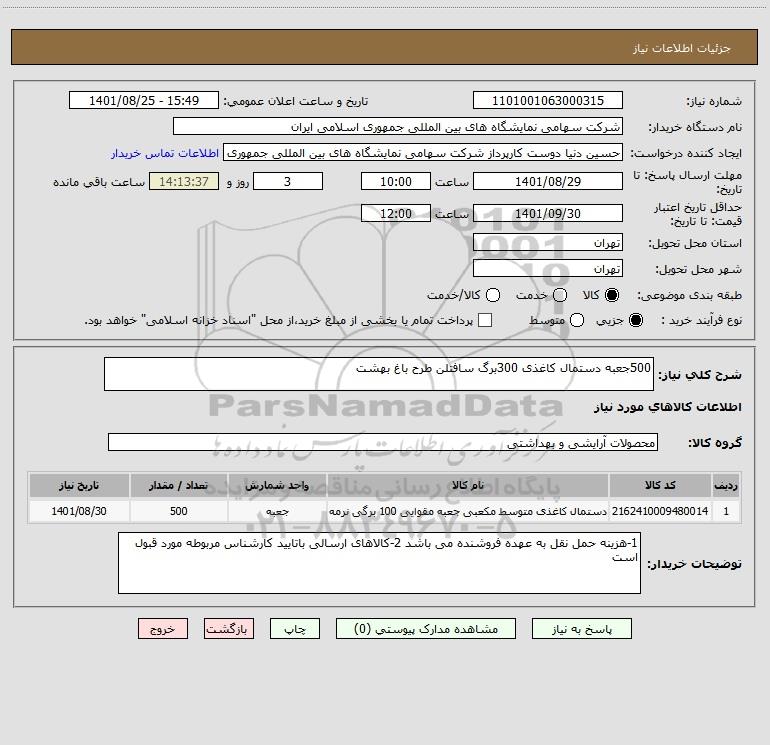The width and height of the screenshot is (770, 745).
Task: Click the نام کالا column header
Action: tap(468, 485)
